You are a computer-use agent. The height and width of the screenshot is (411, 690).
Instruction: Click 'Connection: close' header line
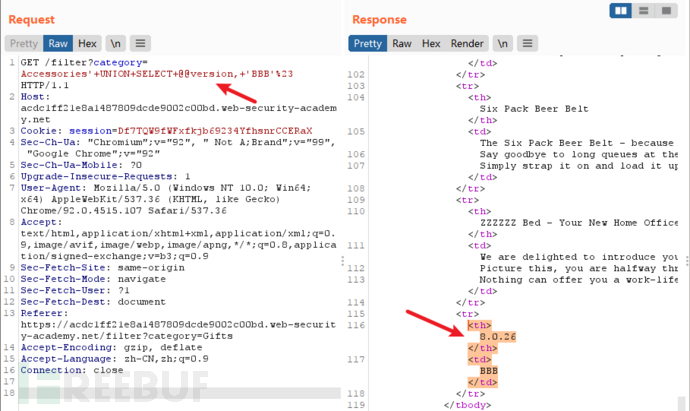point(72,370)
